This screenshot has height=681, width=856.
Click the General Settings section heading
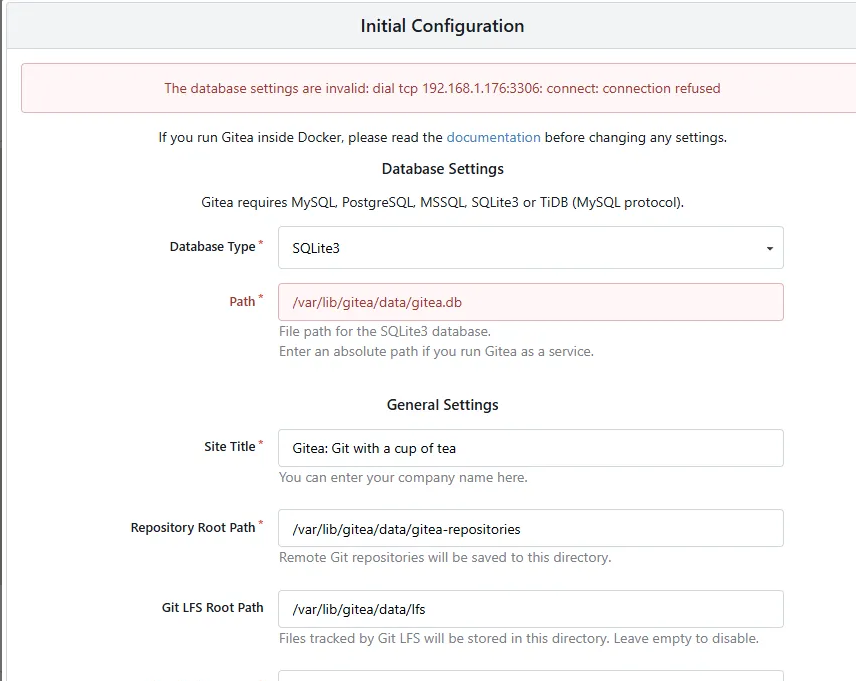[x=442, y=405]
